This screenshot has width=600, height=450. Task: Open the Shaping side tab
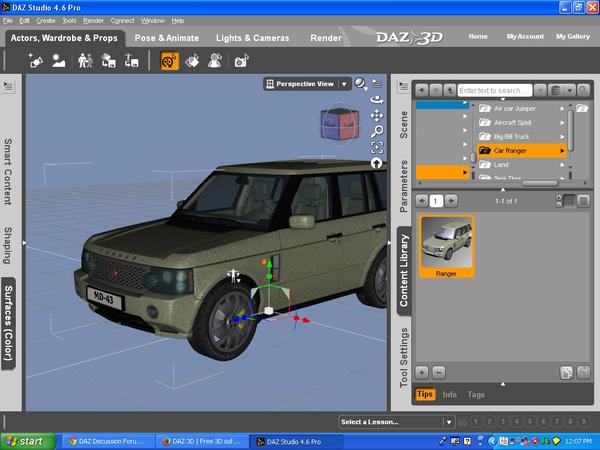coord(8,245)
